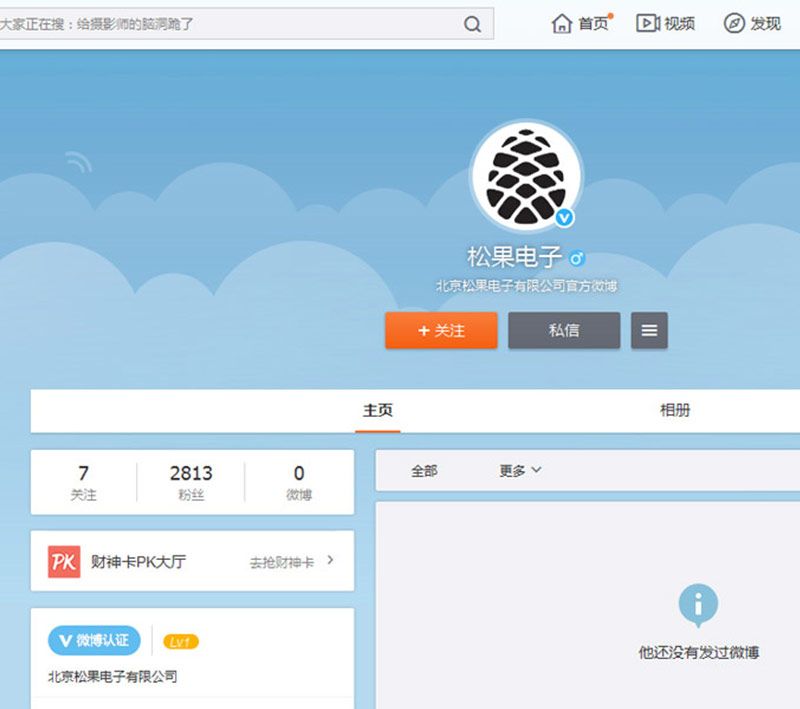Open the 财神卡PK大厅 link
This screenshot has height=709, width=800.
coord(138,562)
